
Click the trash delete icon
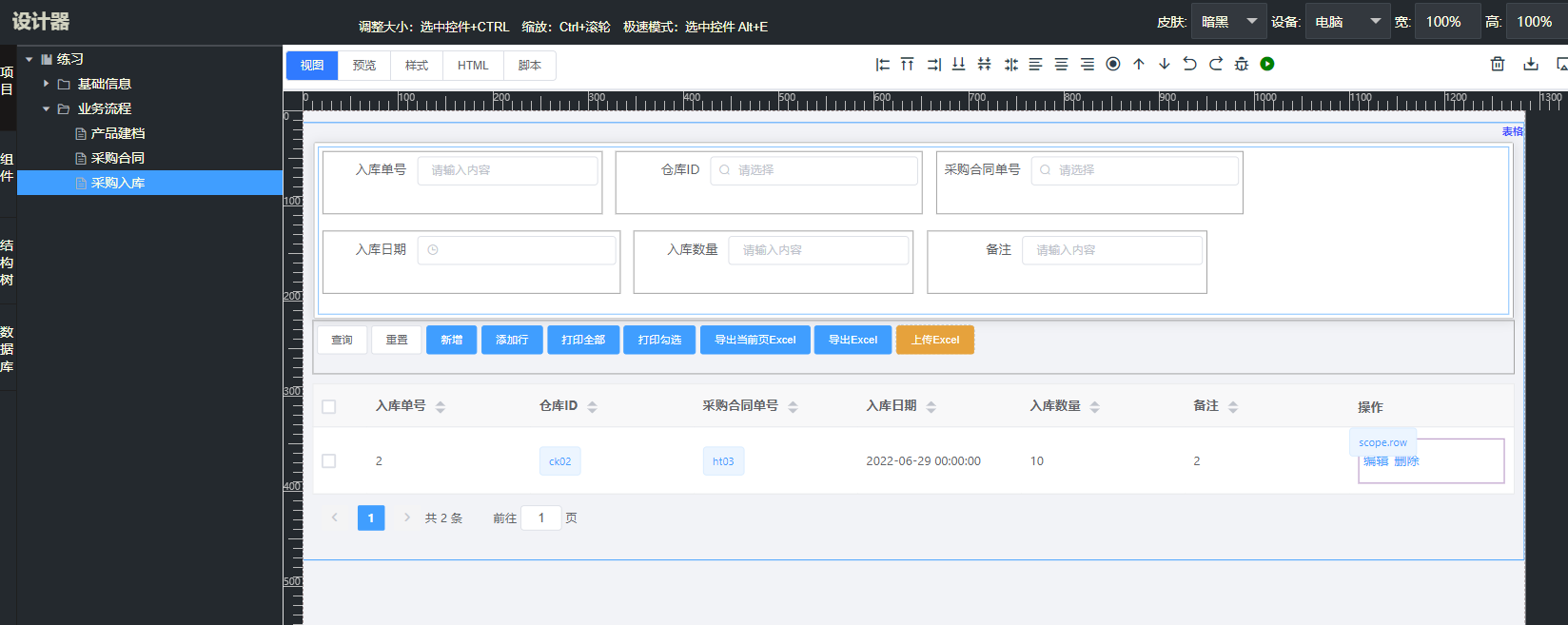[x=1498, y=64]
